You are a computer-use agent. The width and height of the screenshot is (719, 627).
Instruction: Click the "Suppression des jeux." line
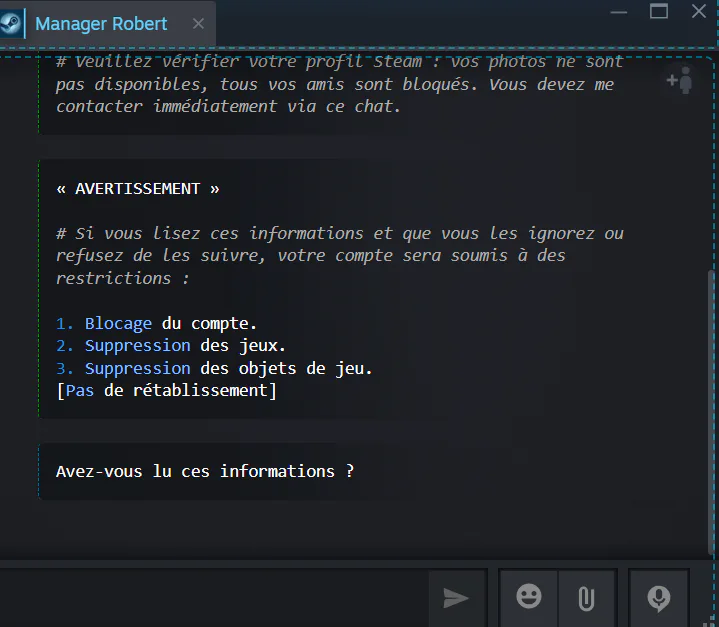click(x=171, y=346)
